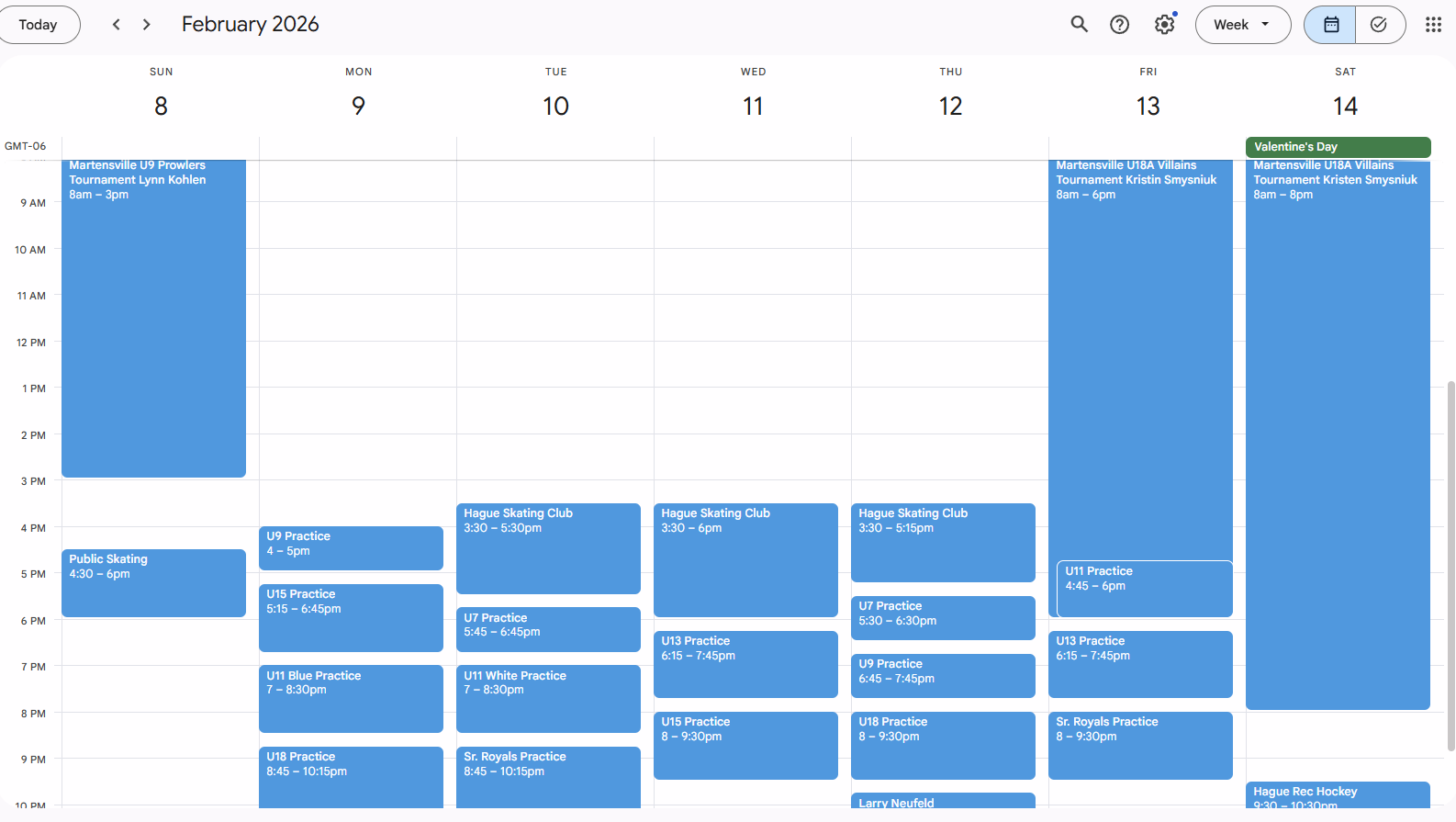Open the Support help icon

1119,25
